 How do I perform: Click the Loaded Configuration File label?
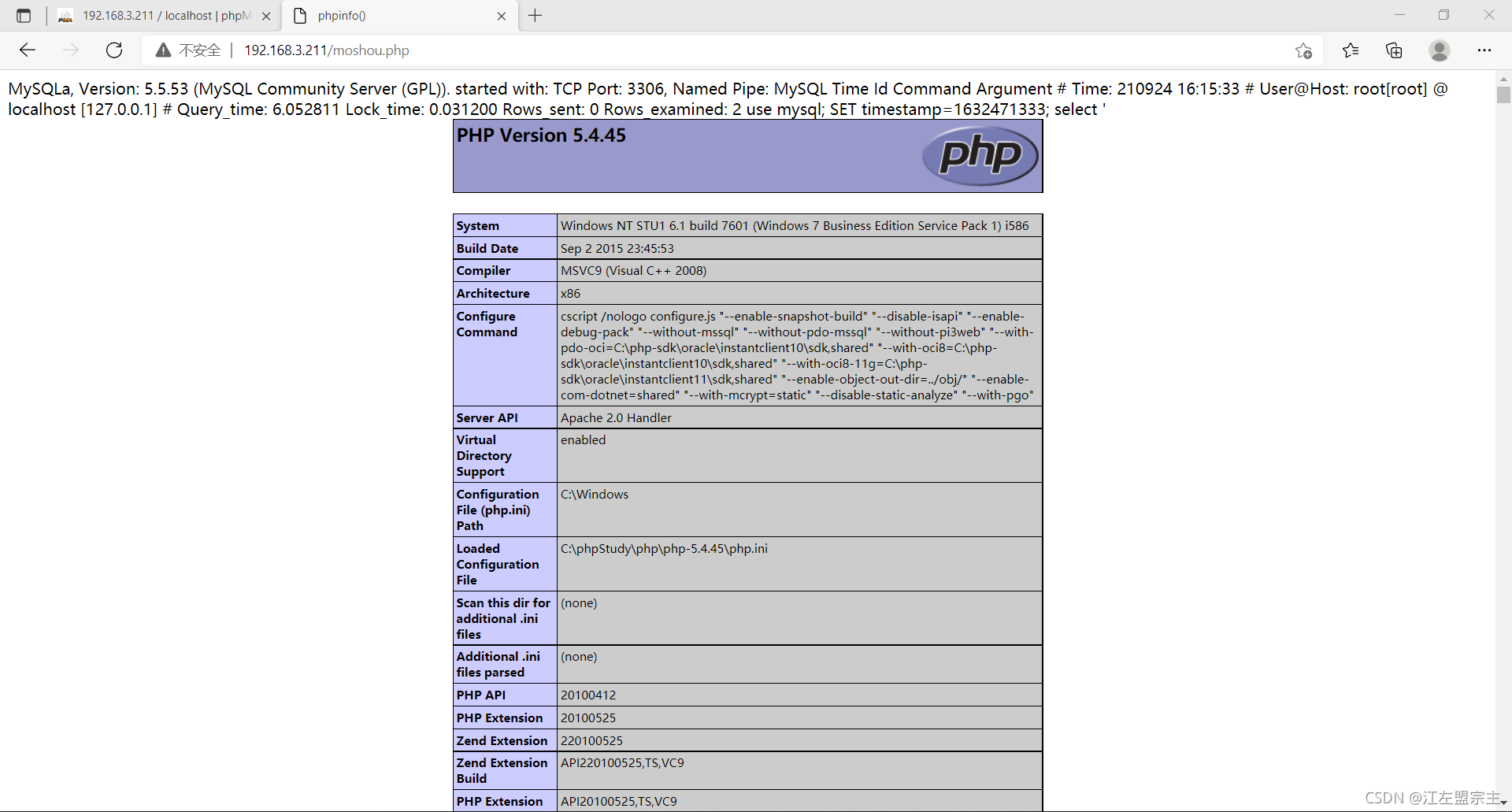click(x=498, y=565)
